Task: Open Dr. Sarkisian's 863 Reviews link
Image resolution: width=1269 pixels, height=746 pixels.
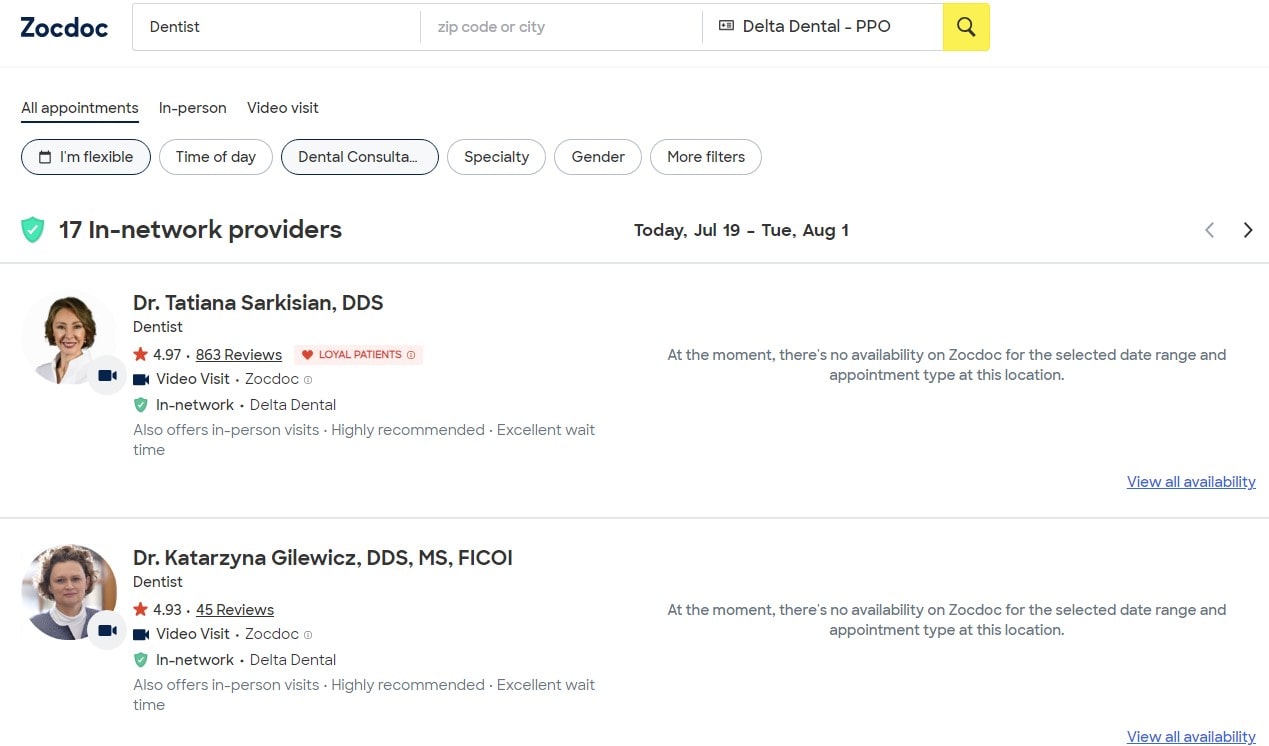Action: [239, 355]
